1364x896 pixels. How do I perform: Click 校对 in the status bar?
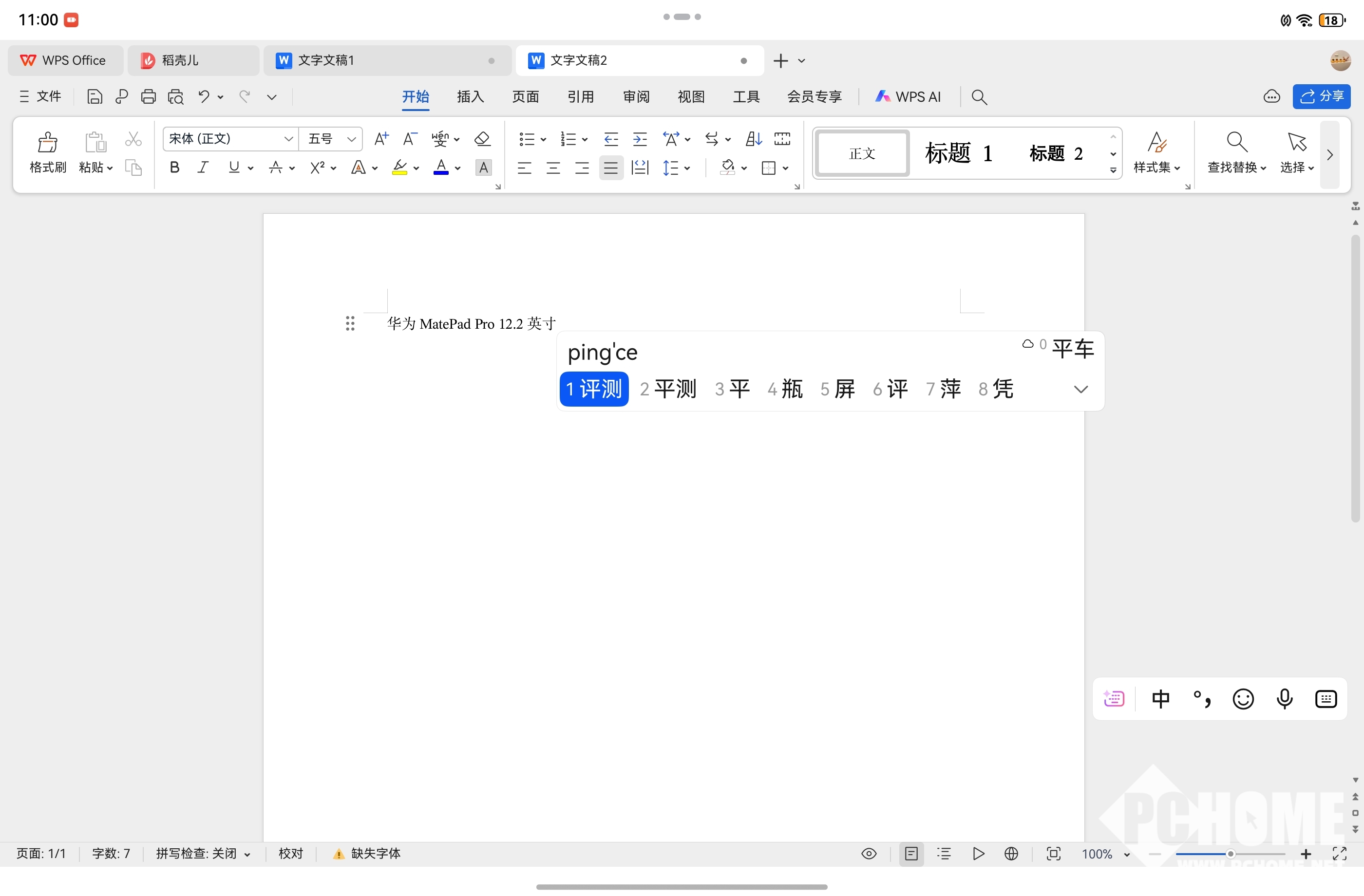click(x=290, y=854)
